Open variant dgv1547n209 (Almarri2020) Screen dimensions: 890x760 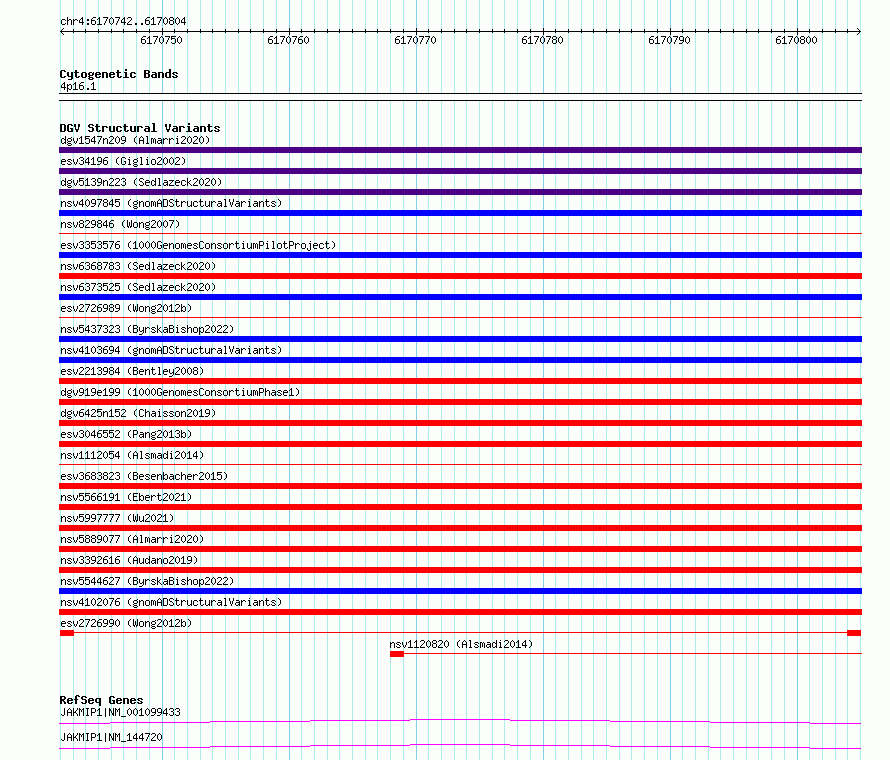(x=135, y=140)
